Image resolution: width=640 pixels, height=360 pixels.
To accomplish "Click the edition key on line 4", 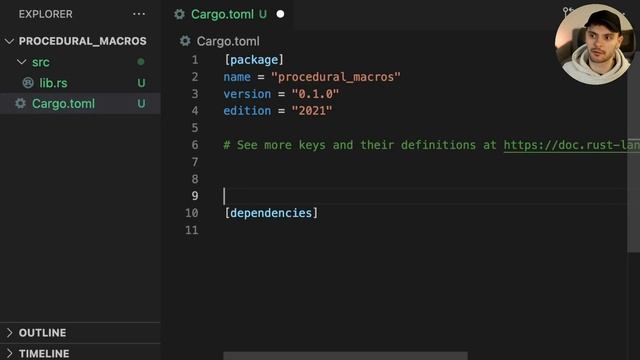I will (247, 111).
